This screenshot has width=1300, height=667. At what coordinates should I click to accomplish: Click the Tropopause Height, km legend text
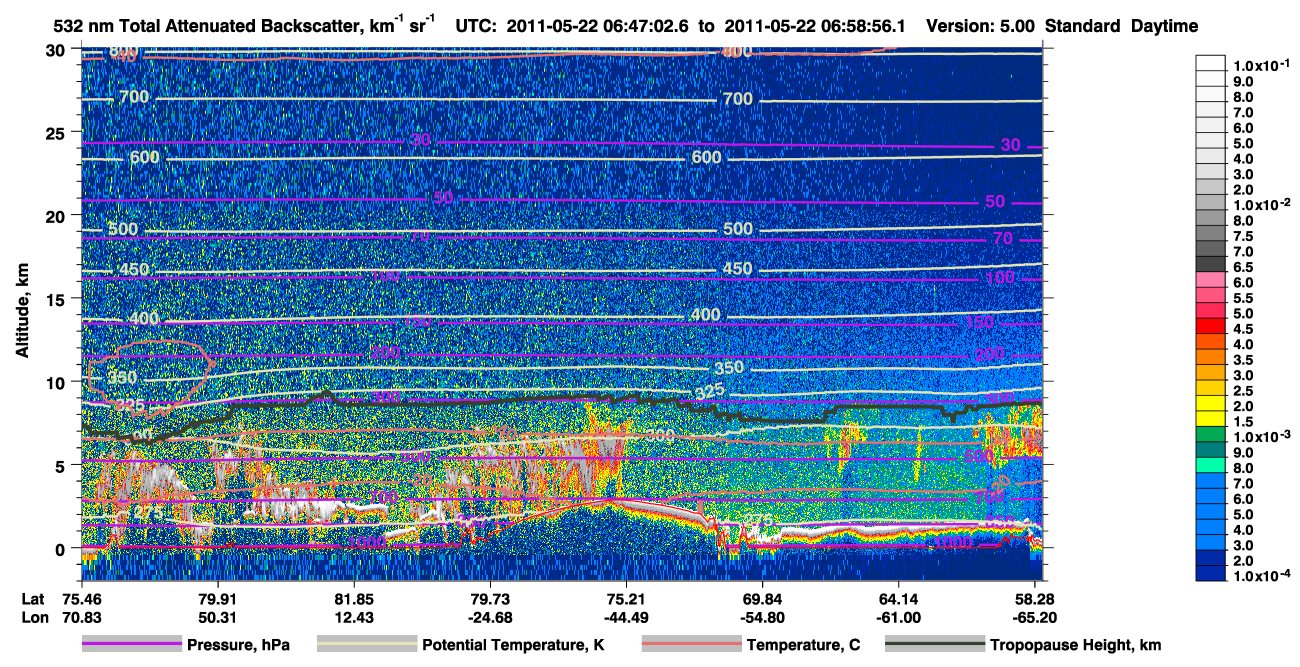[1076, 646]
